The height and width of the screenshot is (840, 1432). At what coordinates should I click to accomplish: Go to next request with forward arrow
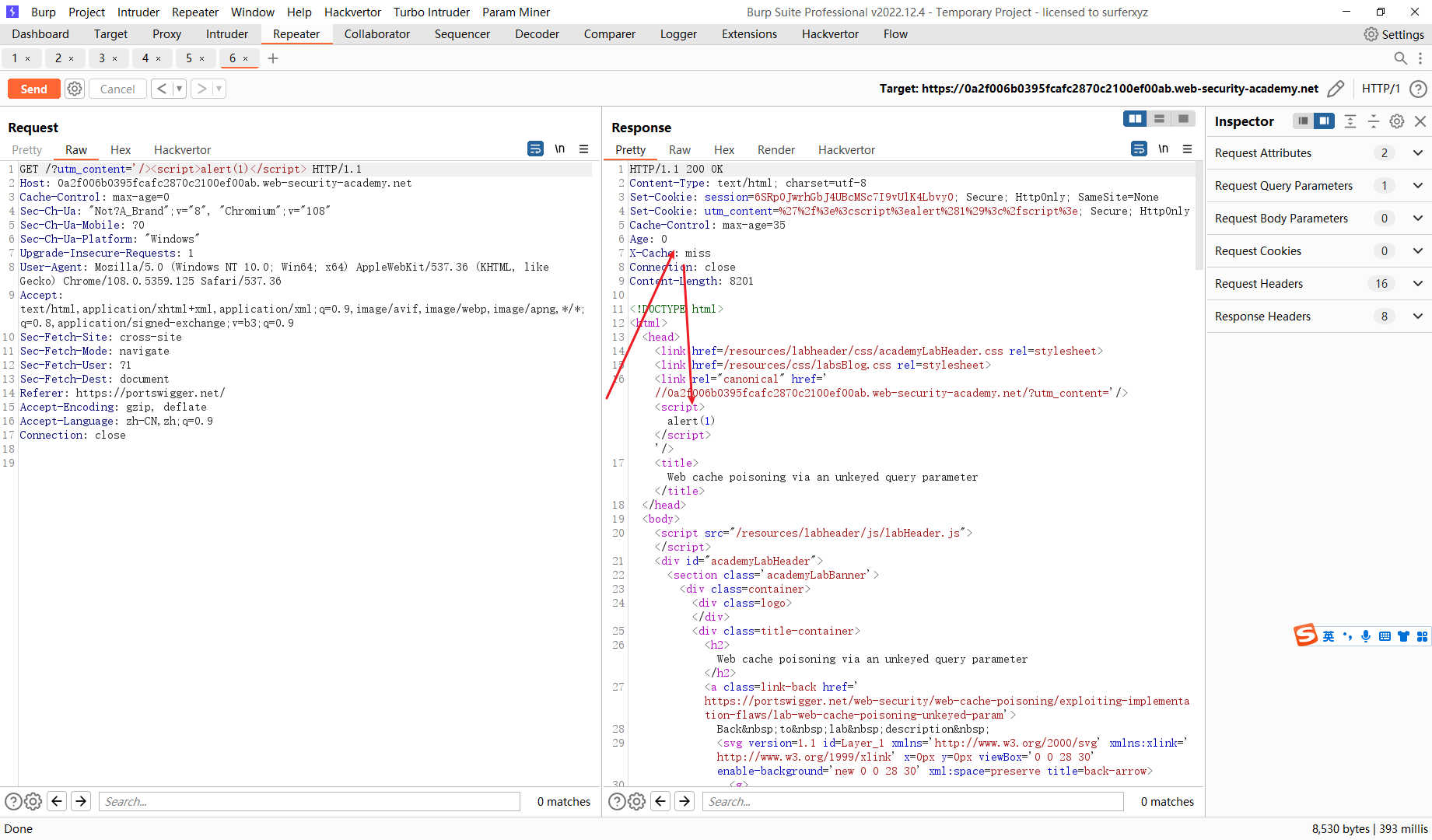[201, 89]
